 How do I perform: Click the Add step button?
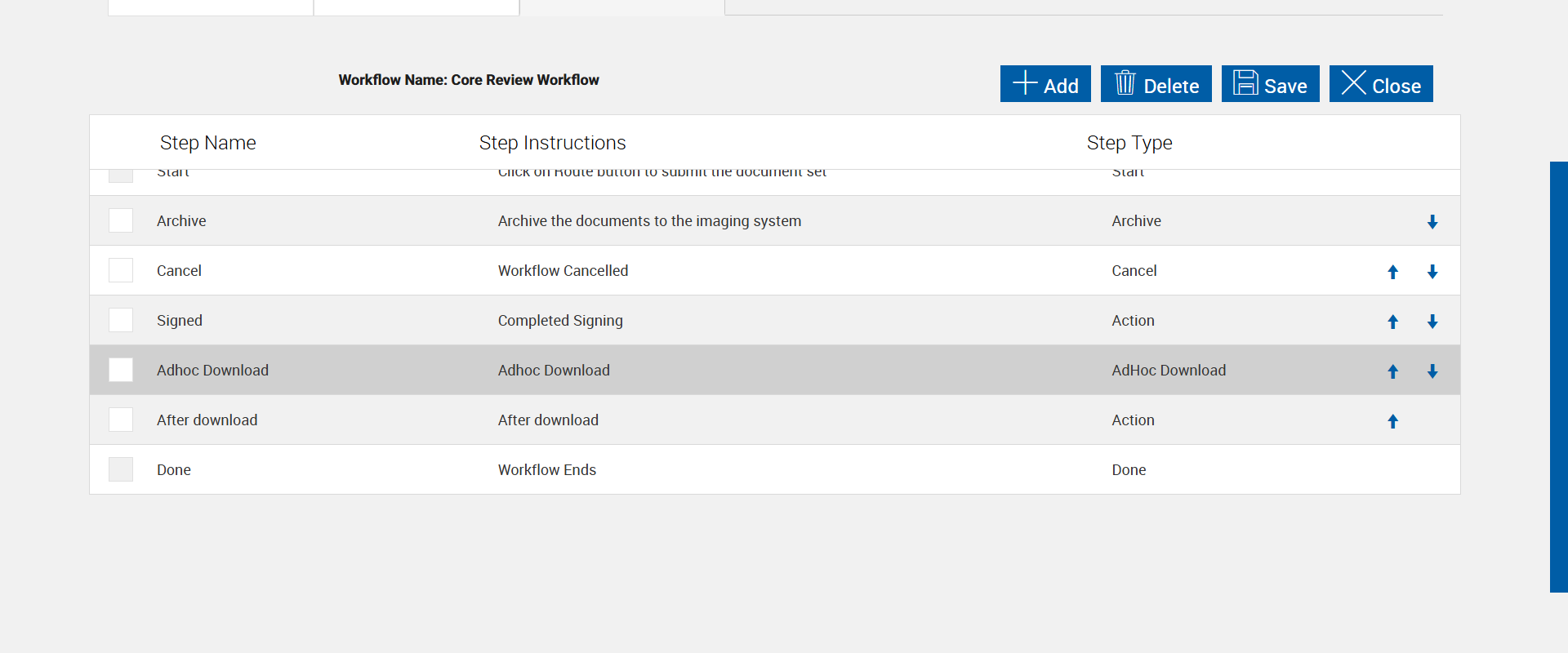pyautogui.click(x=1045, y=84)
